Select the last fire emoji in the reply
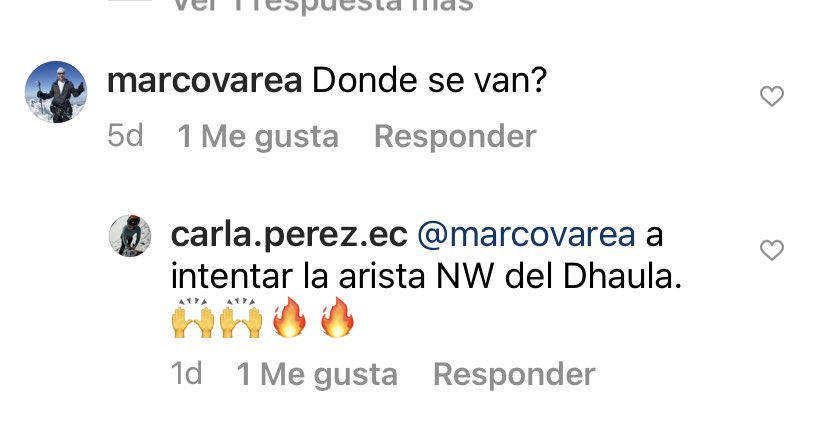Screen dimensions: 828x433 [337, 317]
